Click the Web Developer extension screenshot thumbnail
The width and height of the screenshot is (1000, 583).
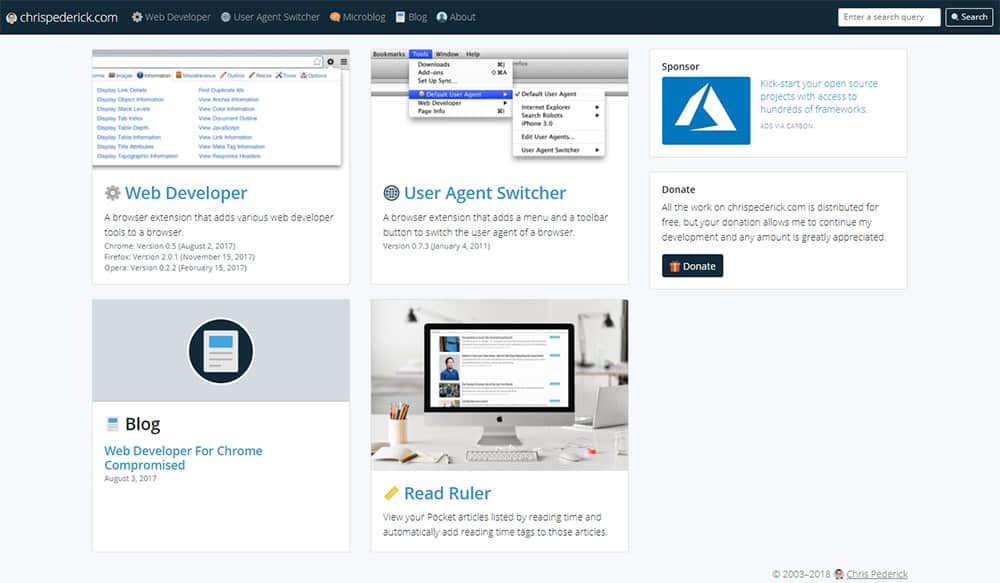[221, 109]
